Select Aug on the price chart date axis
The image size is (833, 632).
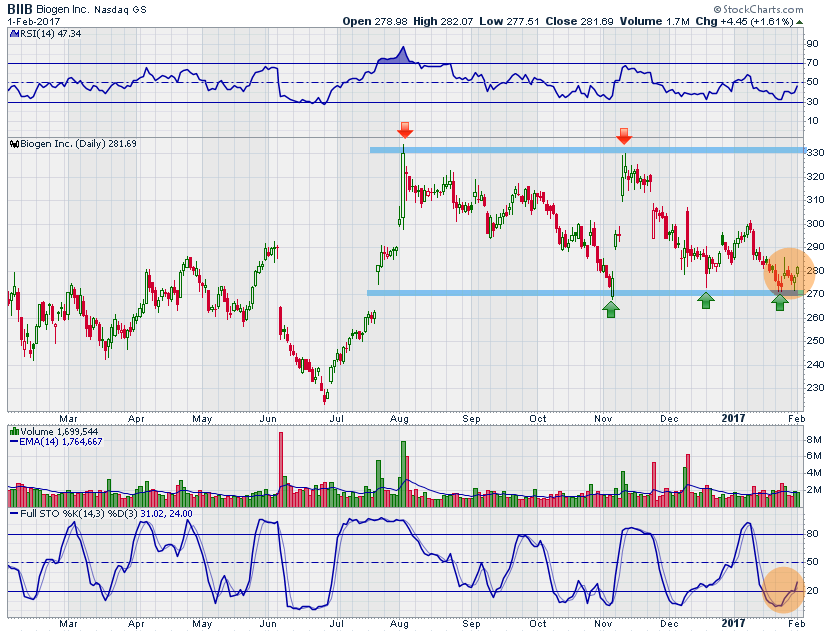click(399, 419)
